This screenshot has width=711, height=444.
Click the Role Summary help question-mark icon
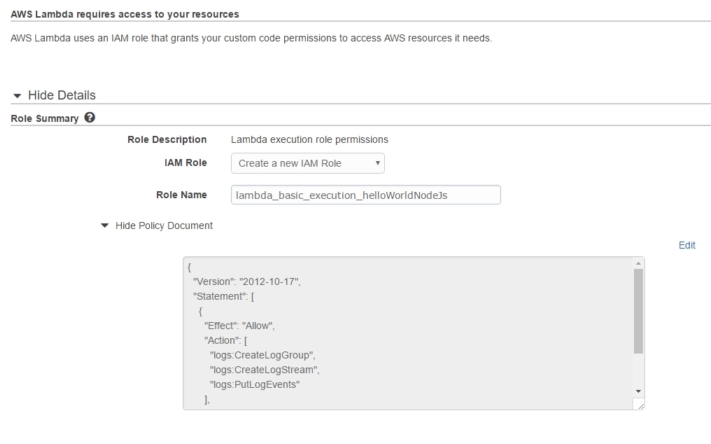pos(90,117)
